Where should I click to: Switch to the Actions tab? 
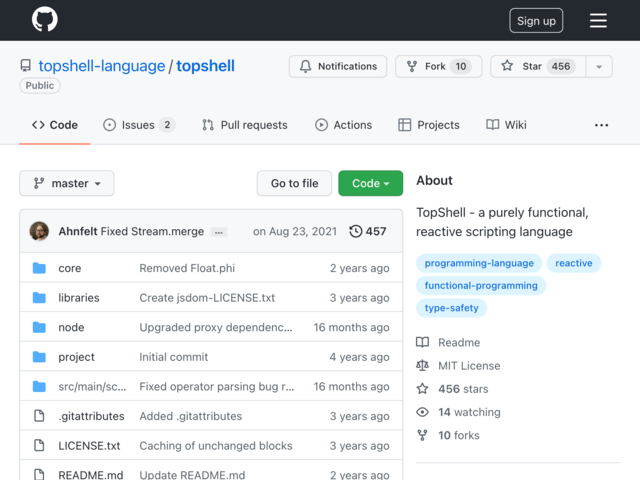pyautogui.click(x=343, y=125)
